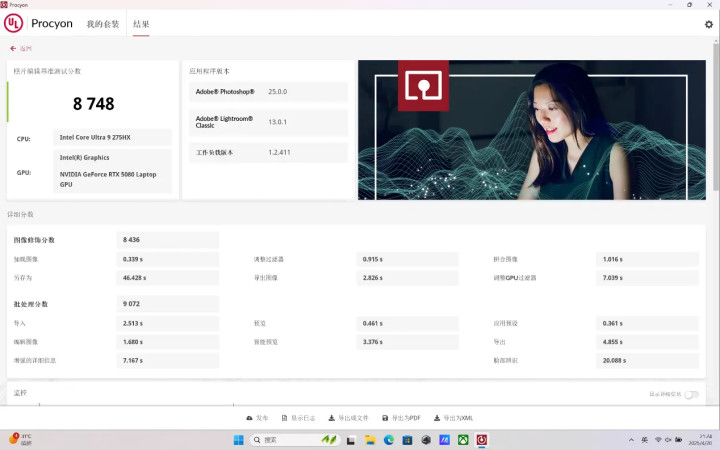The height and width of the screenshot is (450, 720).
Task: Open the taskbar clock and date
Action: pyautogui.click(x=701, y=440)
